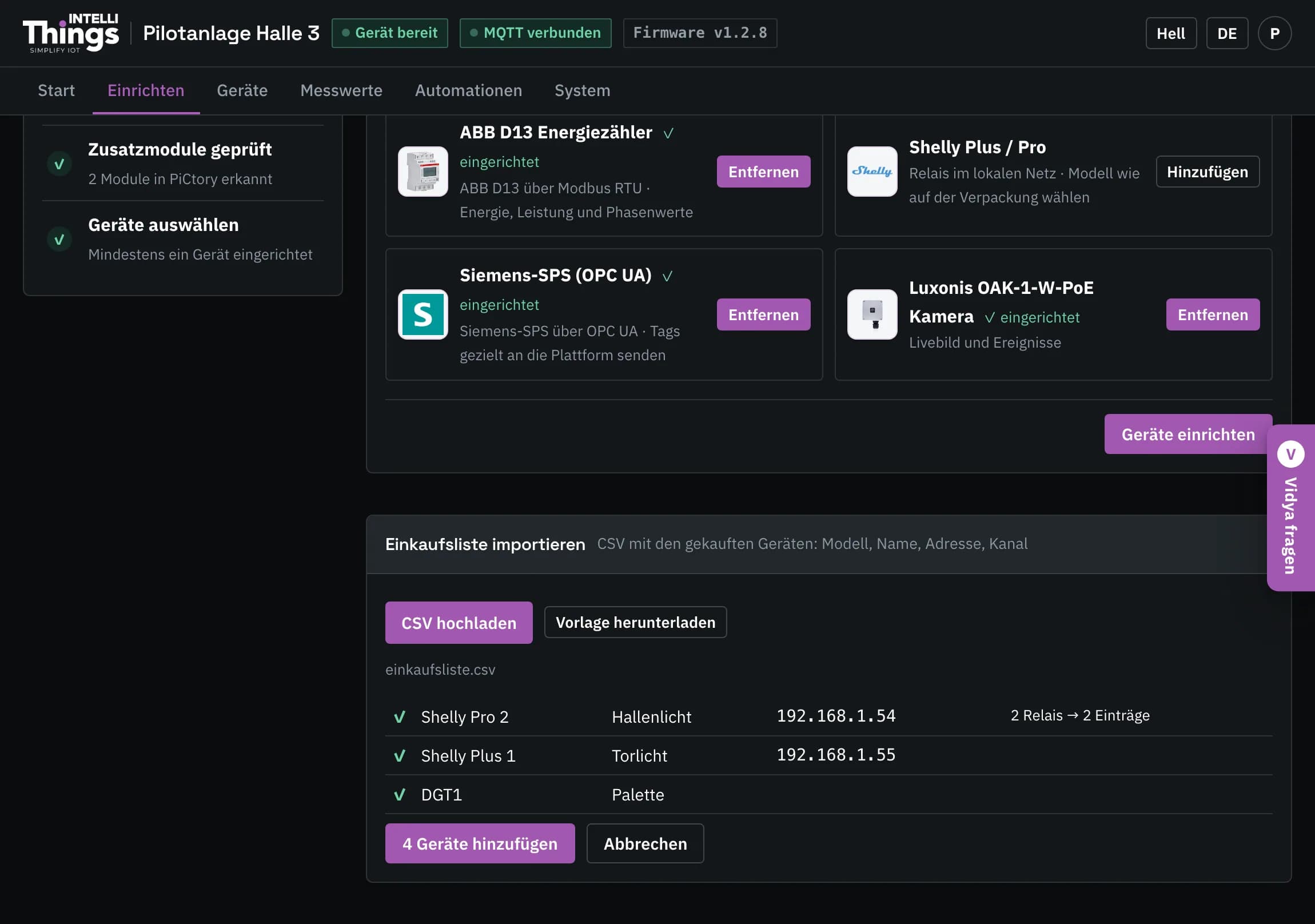
Task: Open the user profile avatar P
Action: coord(1274,33)
